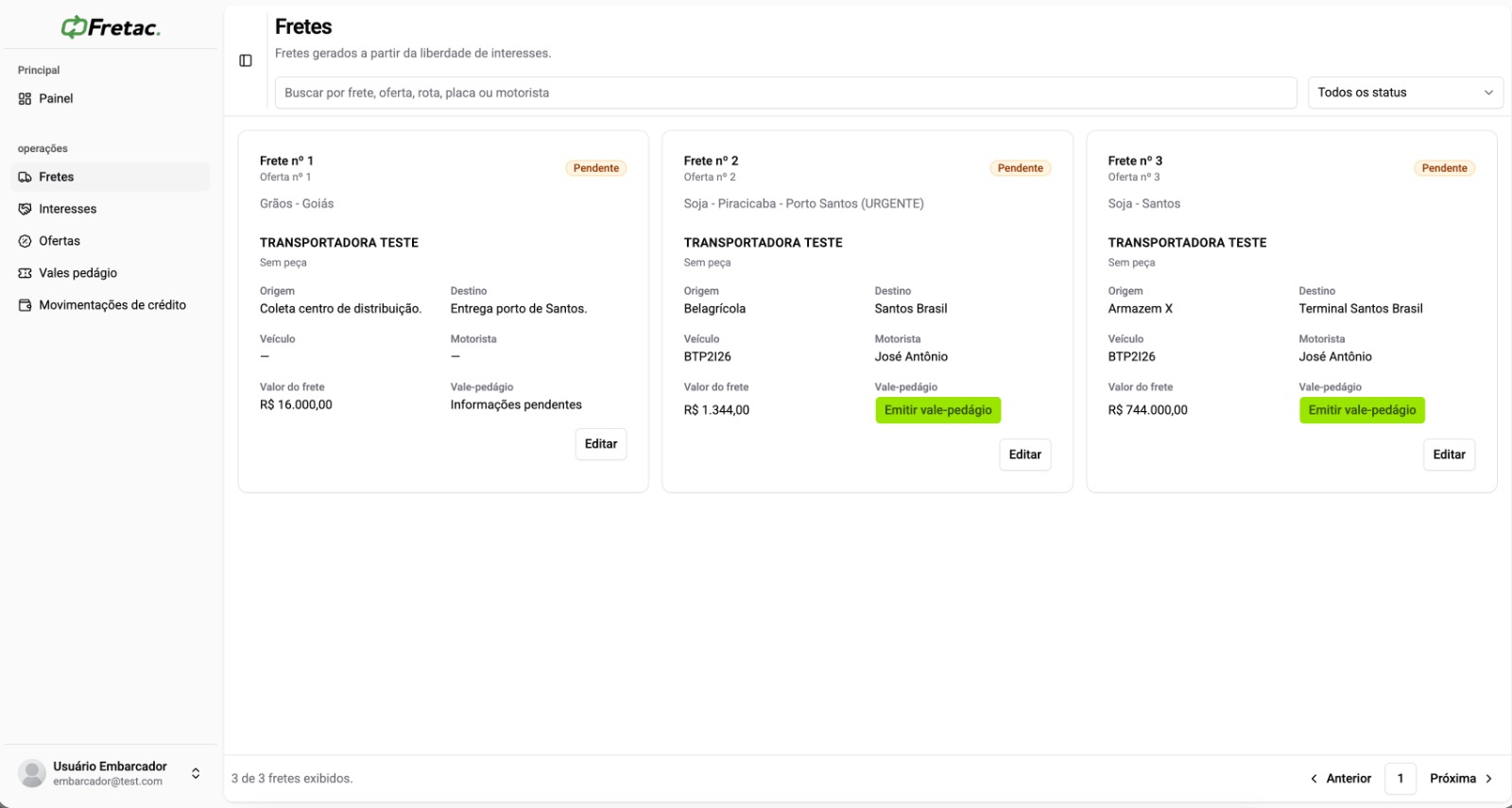
Task: Open Interesses handshake icon
Action: point(25,209)
